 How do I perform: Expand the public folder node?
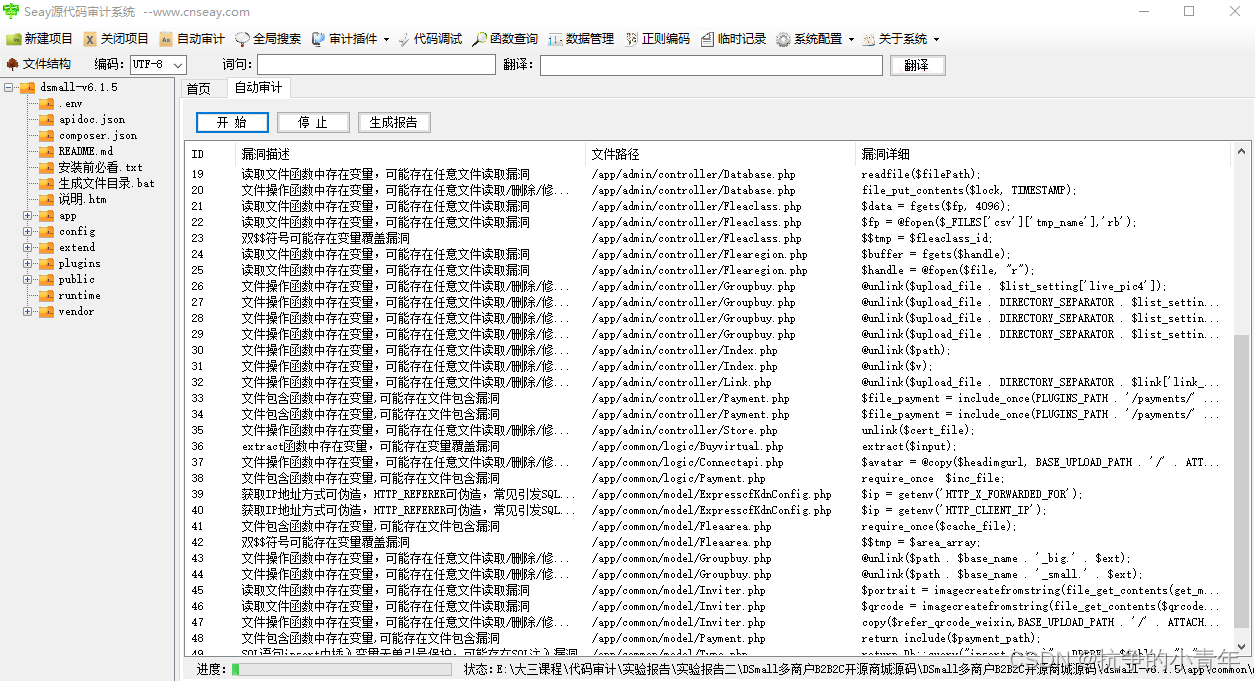coord(28,279)
